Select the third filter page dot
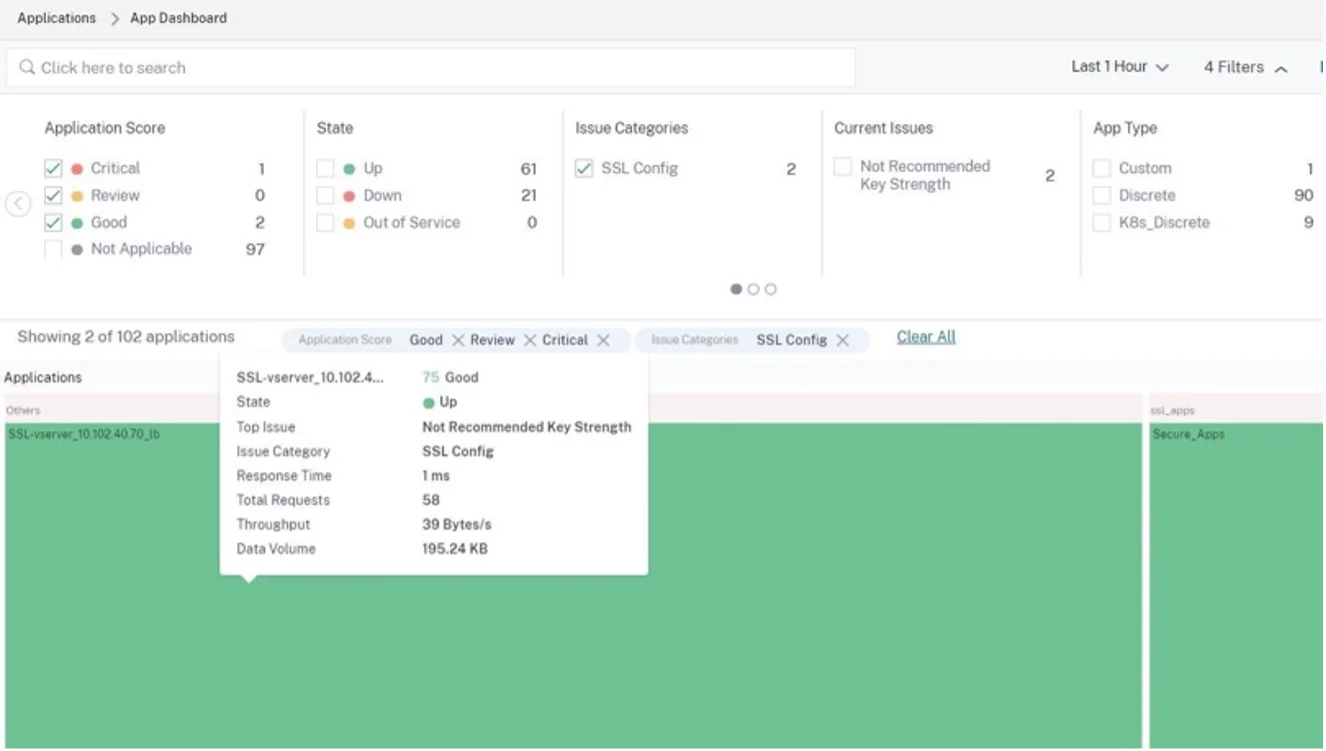The image size is (1326, 751). click(x=770, y=289)
